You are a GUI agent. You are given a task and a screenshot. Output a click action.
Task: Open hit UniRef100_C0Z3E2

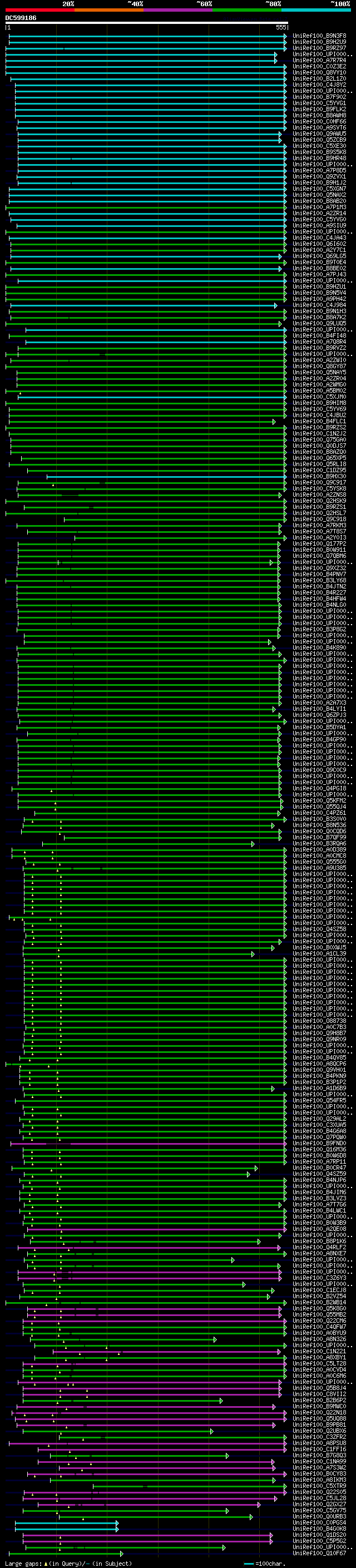(319, 66)
